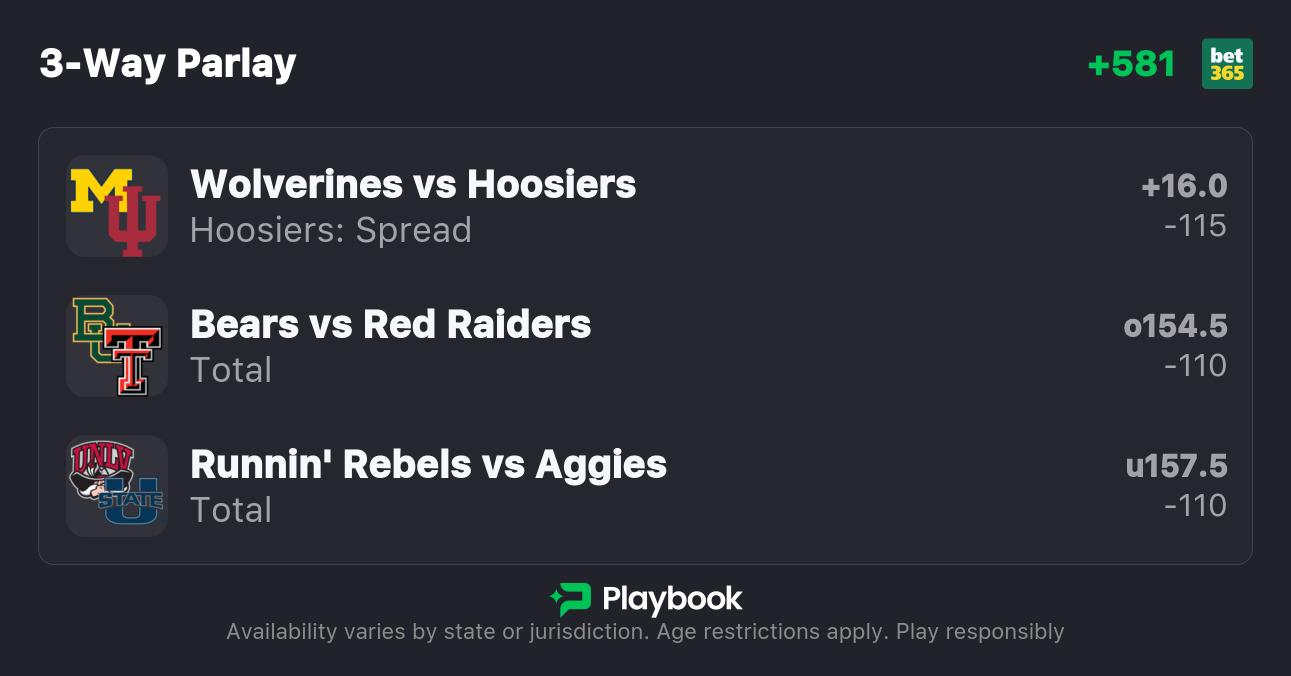This screenshot has height=676, width=1291.
Task: Select the o154.5 over total
Action: [x=1175, y=326]
